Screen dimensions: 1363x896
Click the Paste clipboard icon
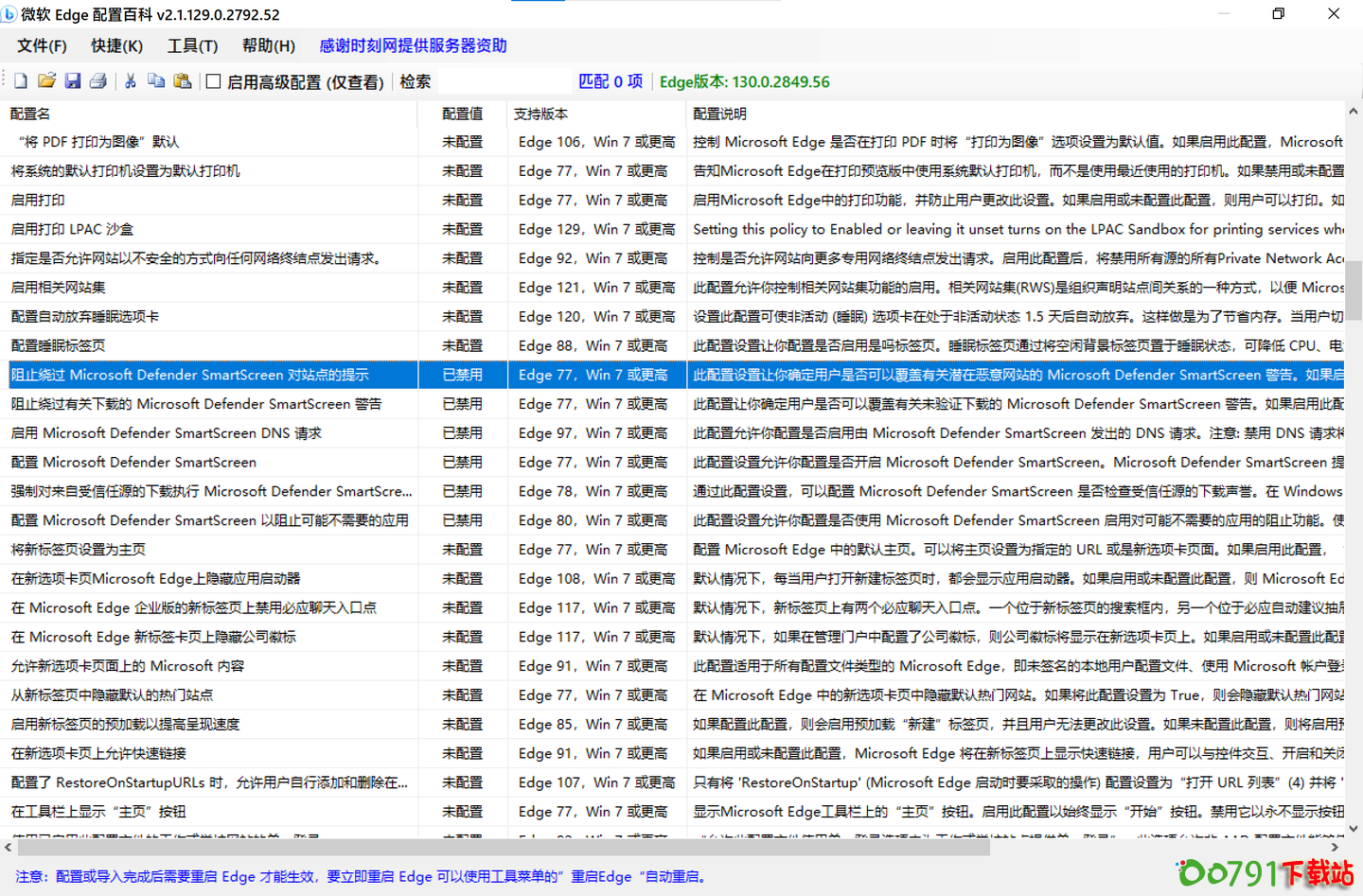point(183,81)
